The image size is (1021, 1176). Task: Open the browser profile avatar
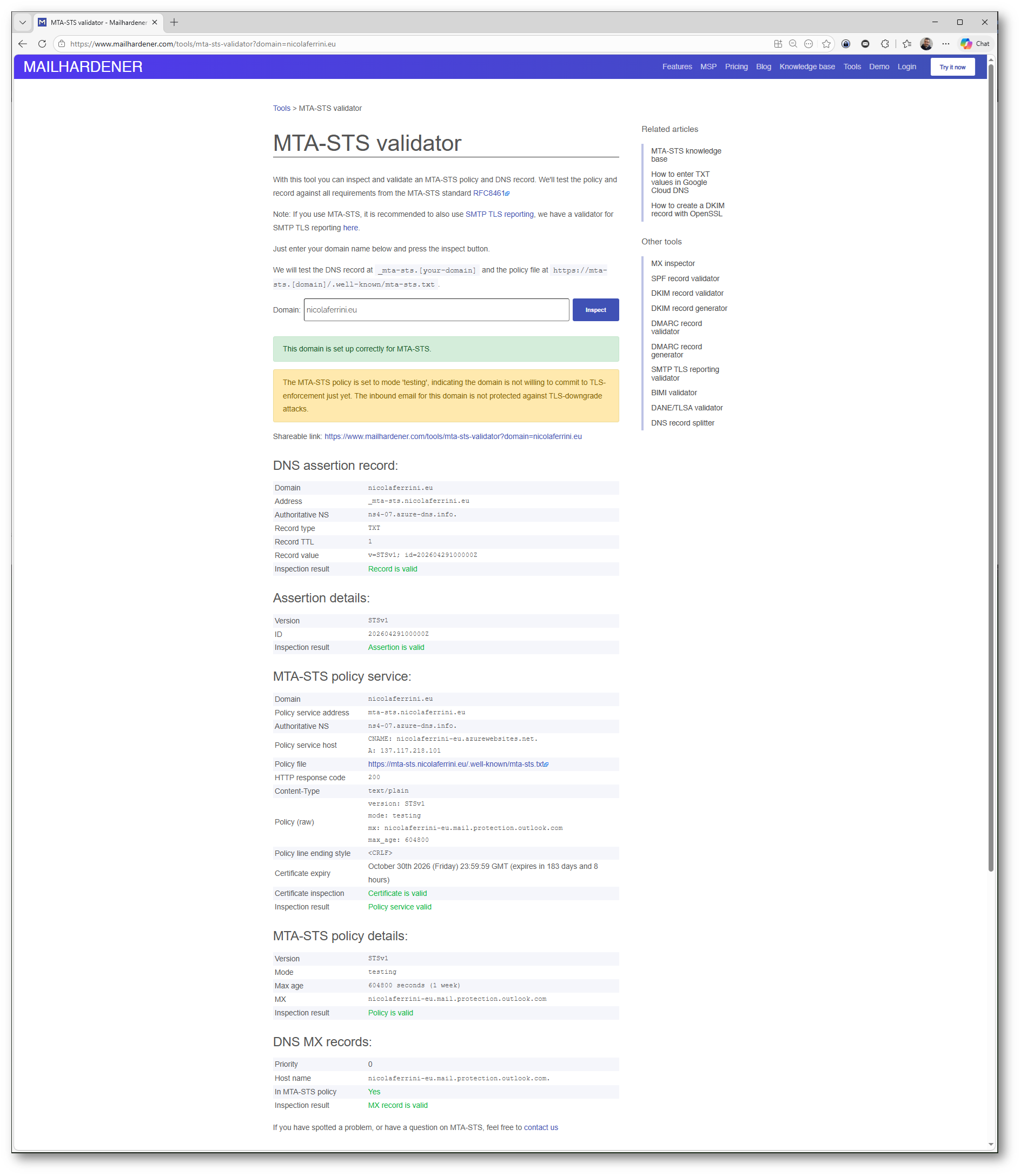tap(926, 44)
